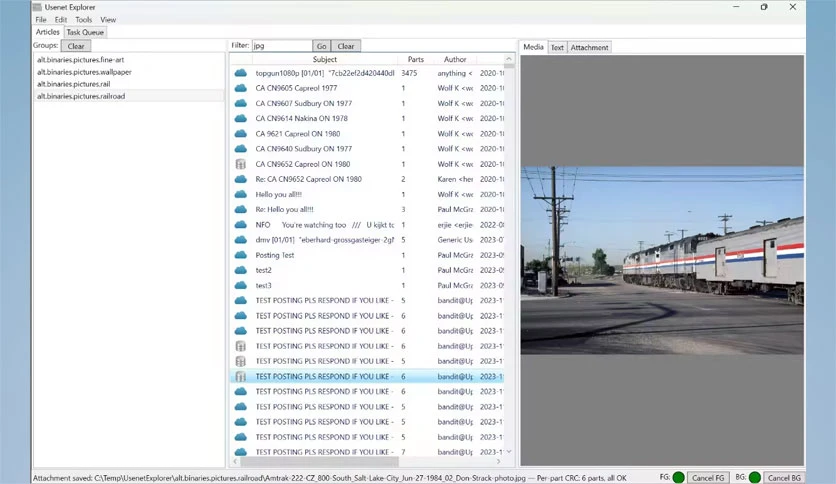
Task: Click cloud icon beside Hello you all!!! by Wolf K
Action: coord(241,195)
